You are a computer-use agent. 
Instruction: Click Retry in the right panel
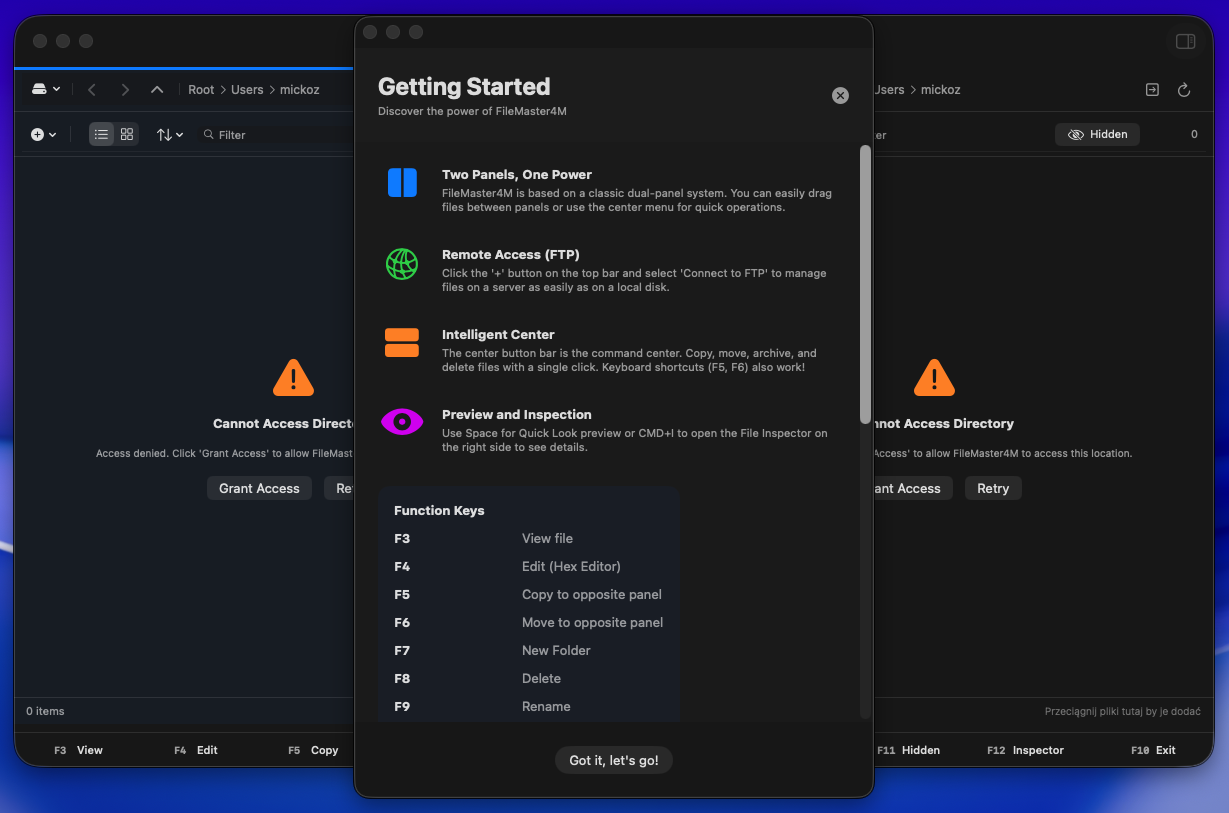coord(993,488)
